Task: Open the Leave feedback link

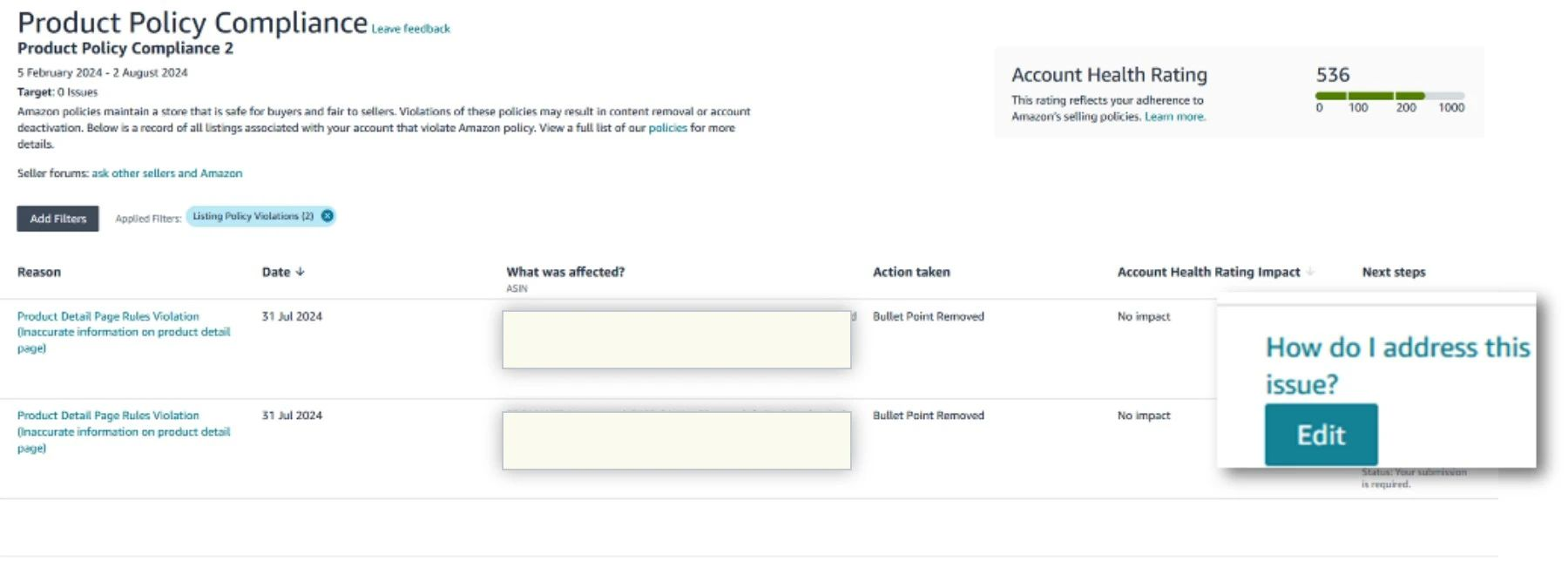Action: [411, 29]
